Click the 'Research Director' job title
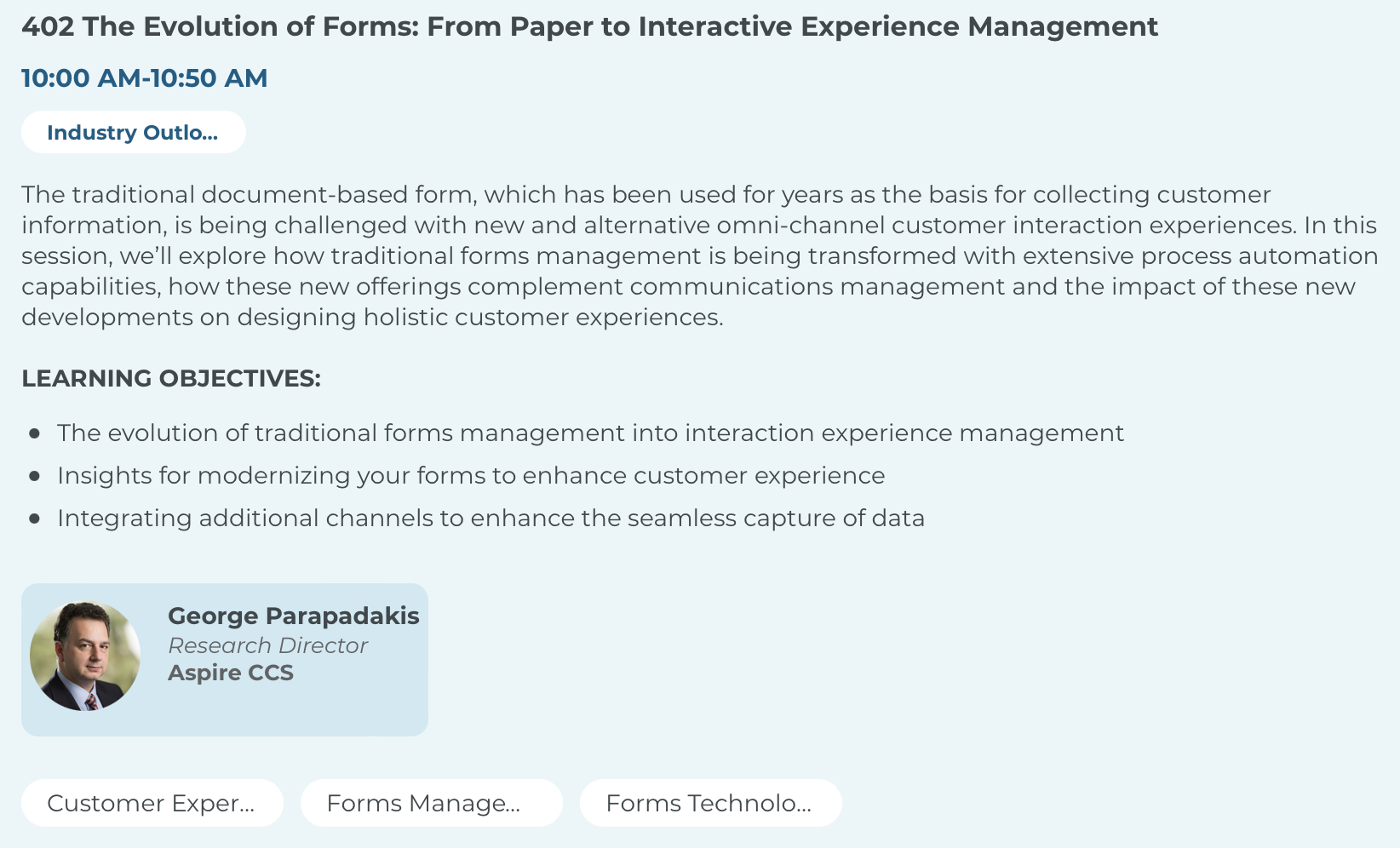The height and width of the screenshot is (848, 1400). pyautogui.click(x=267, y=646)
